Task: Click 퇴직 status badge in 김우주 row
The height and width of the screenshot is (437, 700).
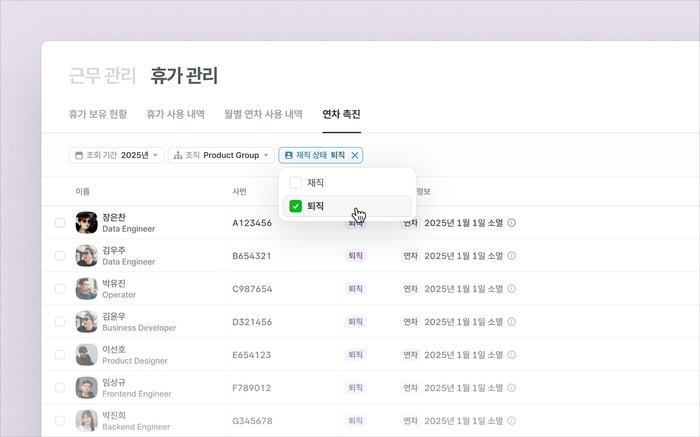Action: click(355, 256)
